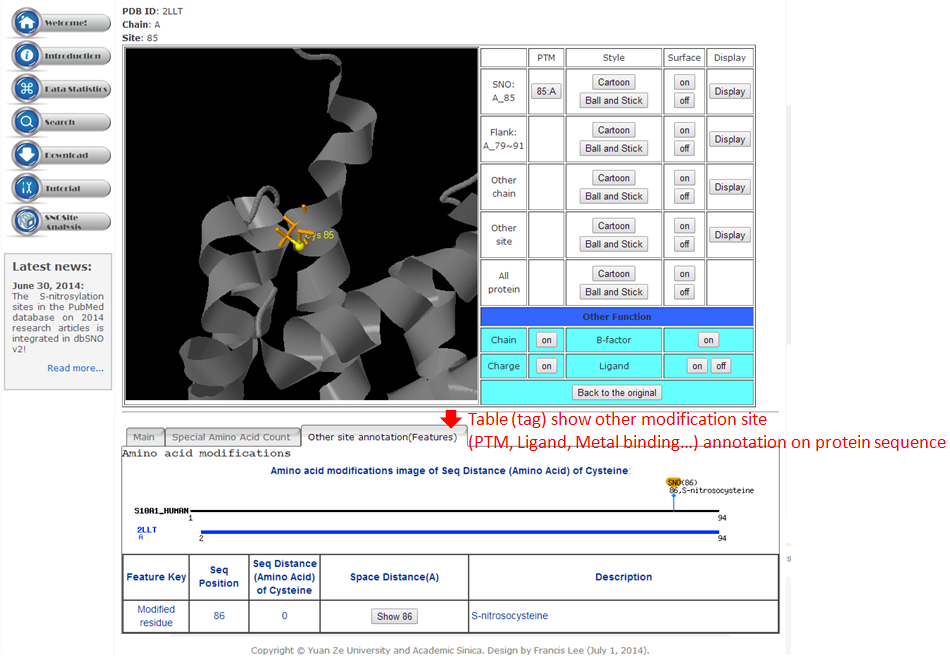
Task: Click Display for Other site row
Action: point(729,235)
